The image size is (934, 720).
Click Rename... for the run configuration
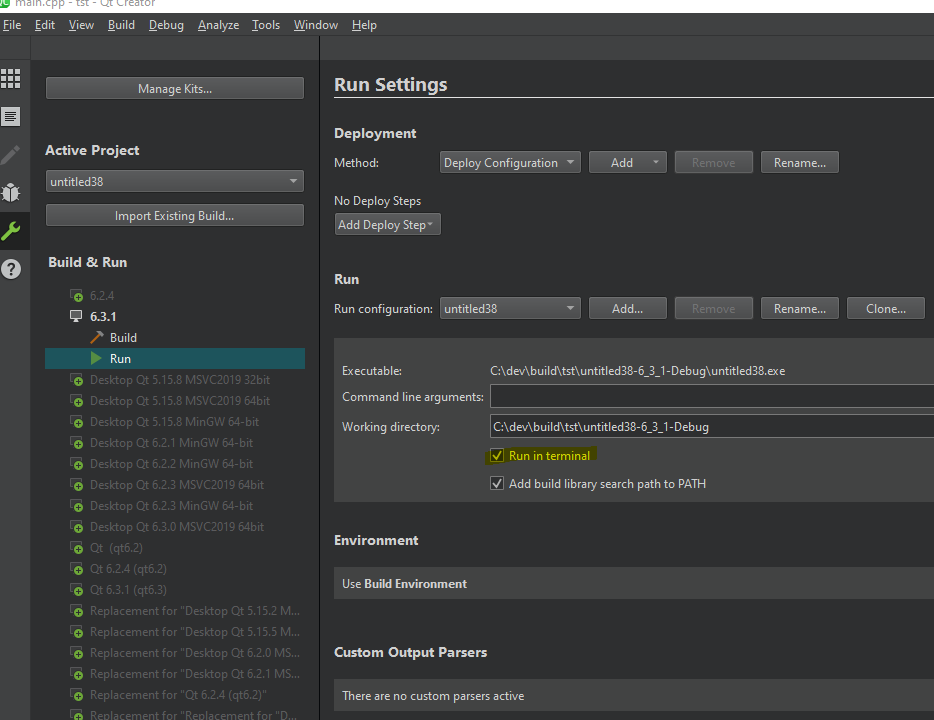click(799, 308)
